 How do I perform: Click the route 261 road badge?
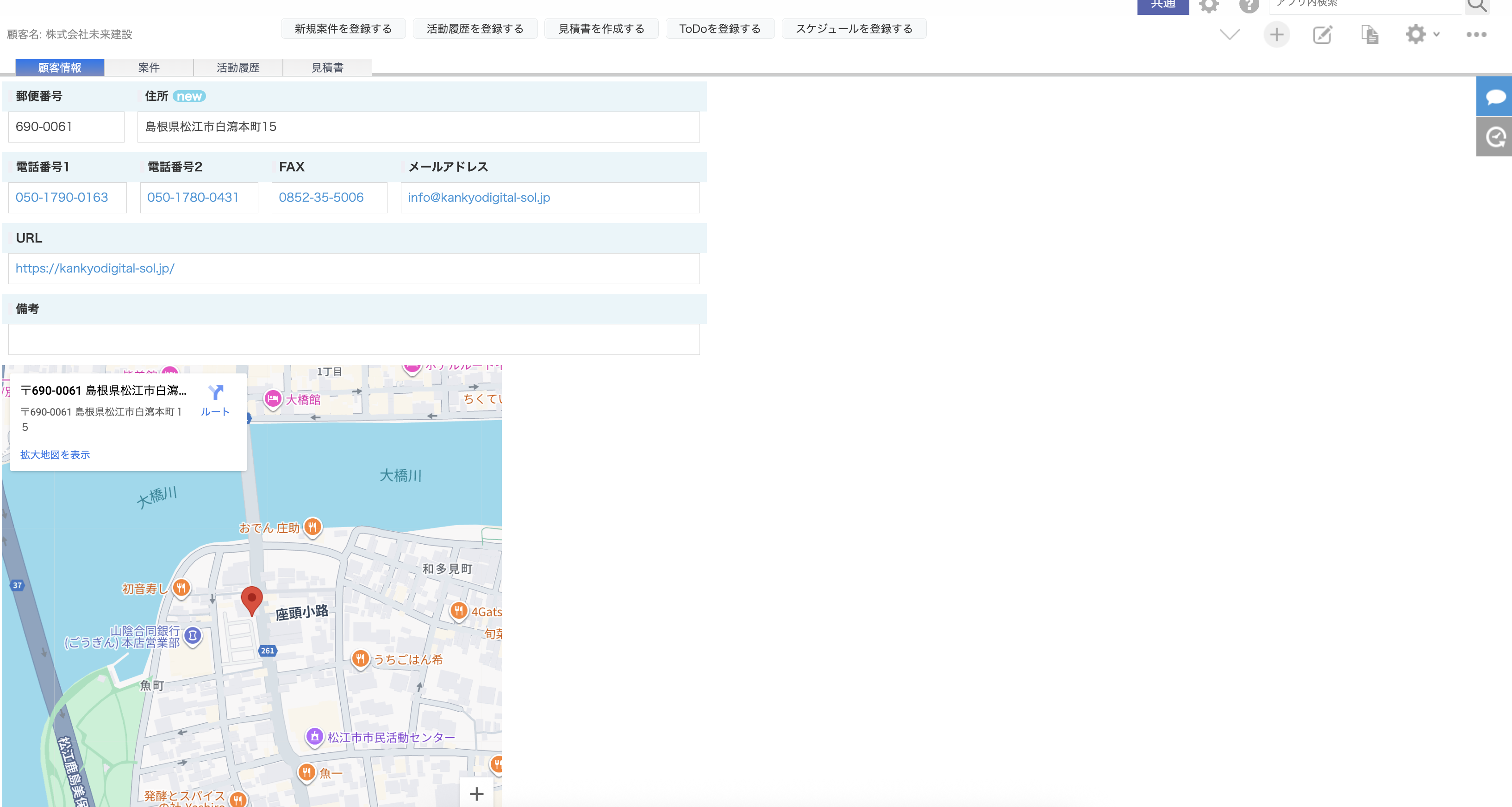coord(267,651)
